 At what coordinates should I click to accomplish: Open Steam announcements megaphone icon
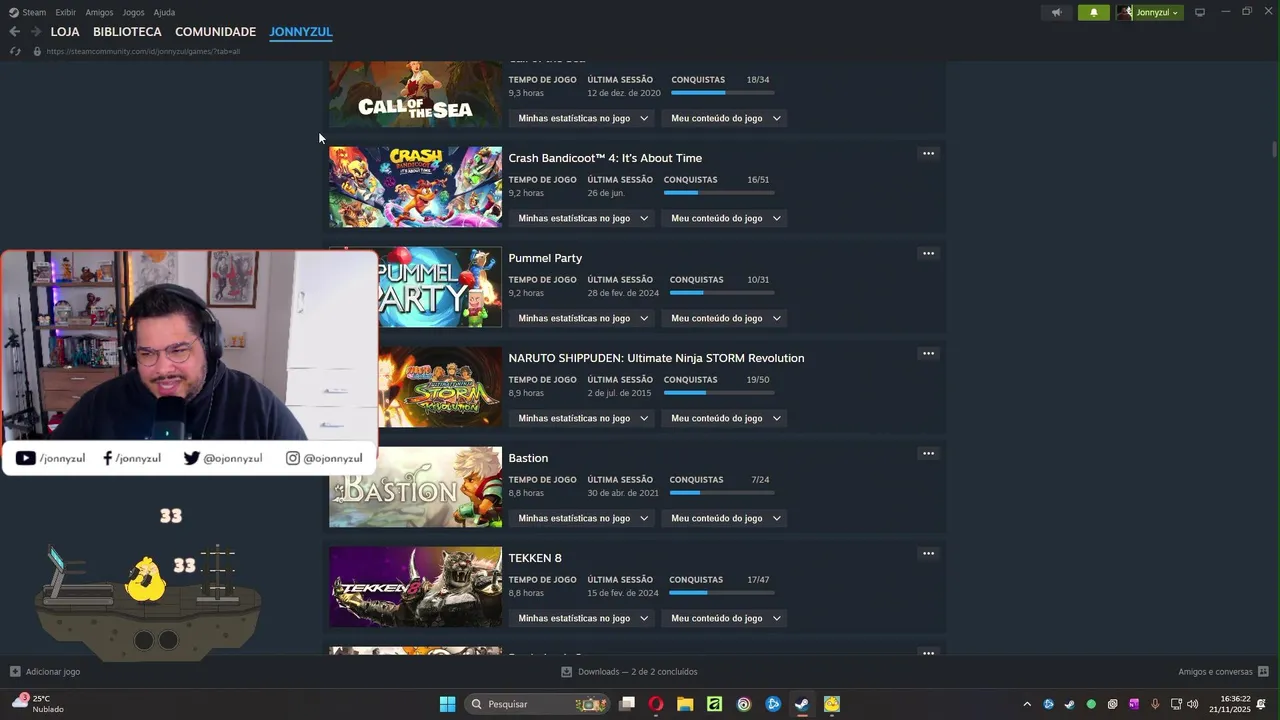(1056, 12)
